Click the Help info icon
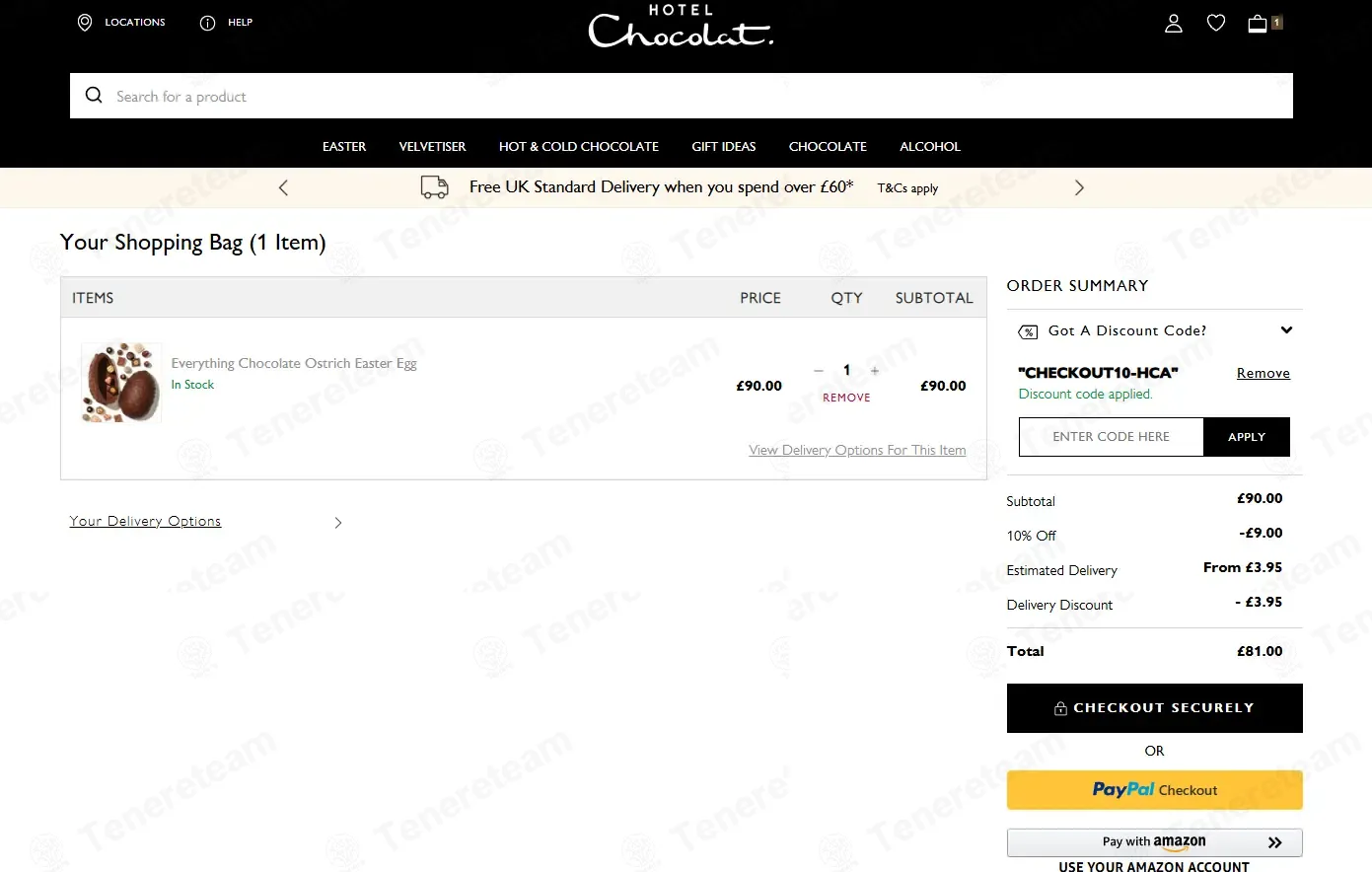 (207, 23)
